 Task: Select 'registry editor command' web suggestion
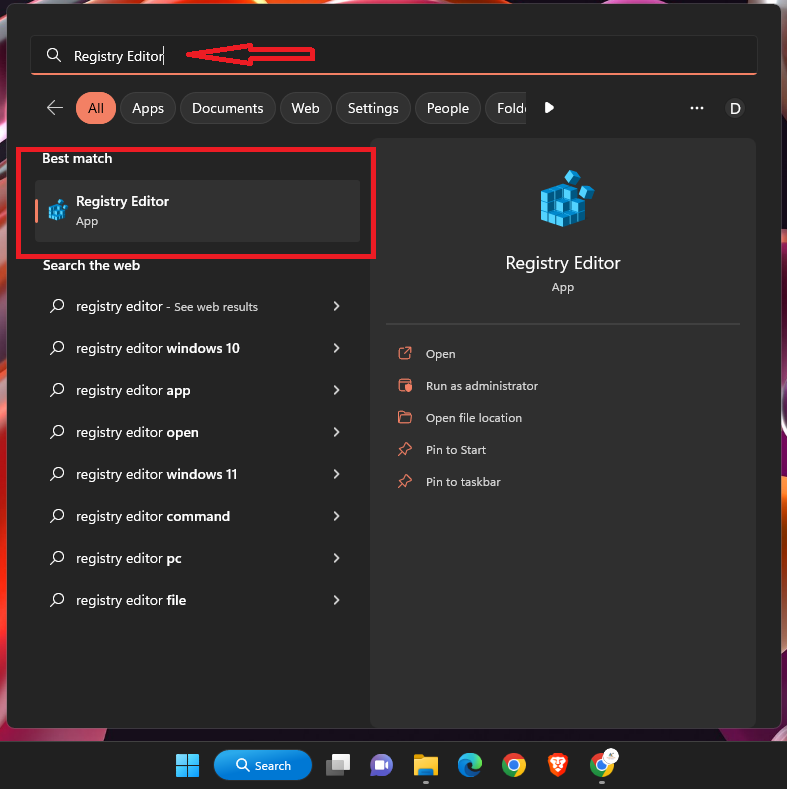coord(197,516)
